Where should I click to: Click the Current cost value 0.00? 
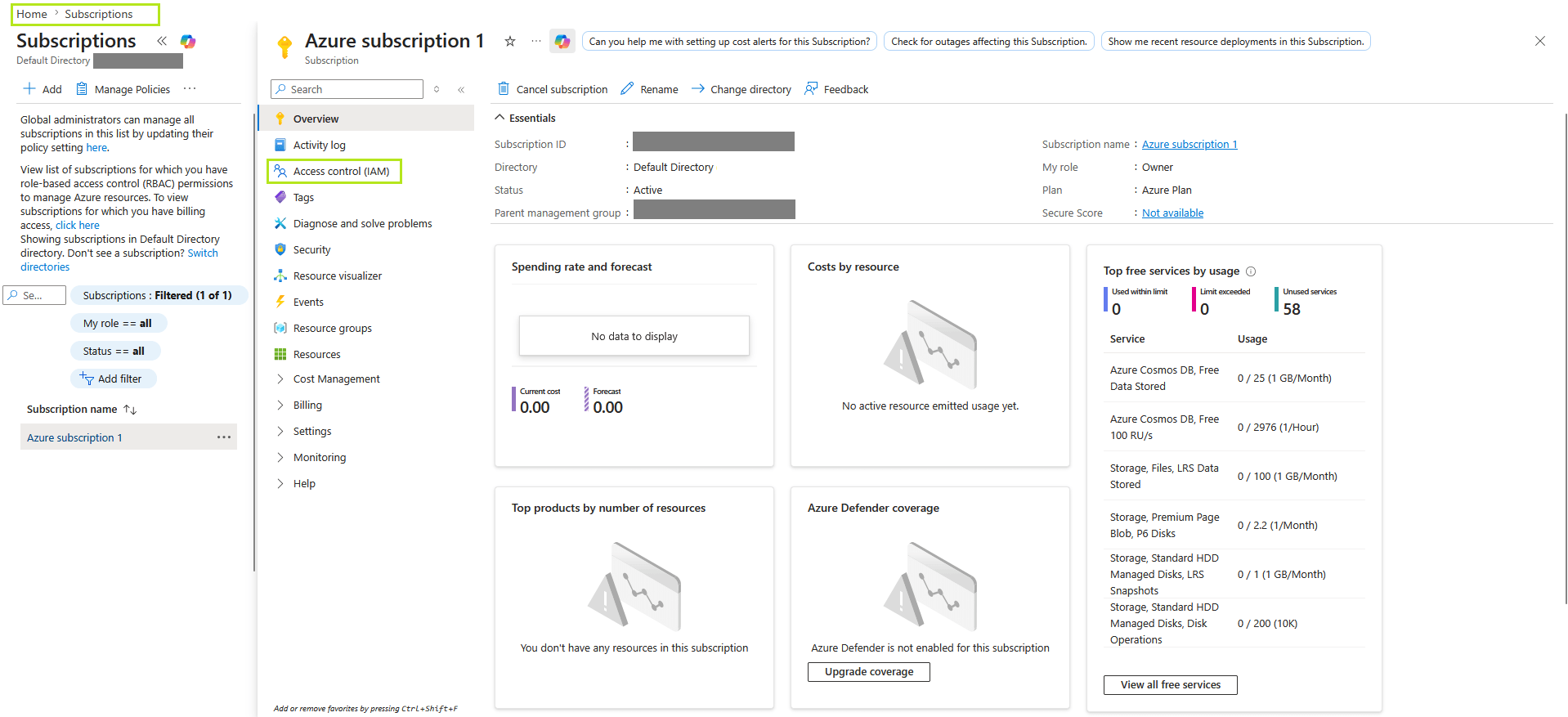pyautogui.click(x=535, y=407)
